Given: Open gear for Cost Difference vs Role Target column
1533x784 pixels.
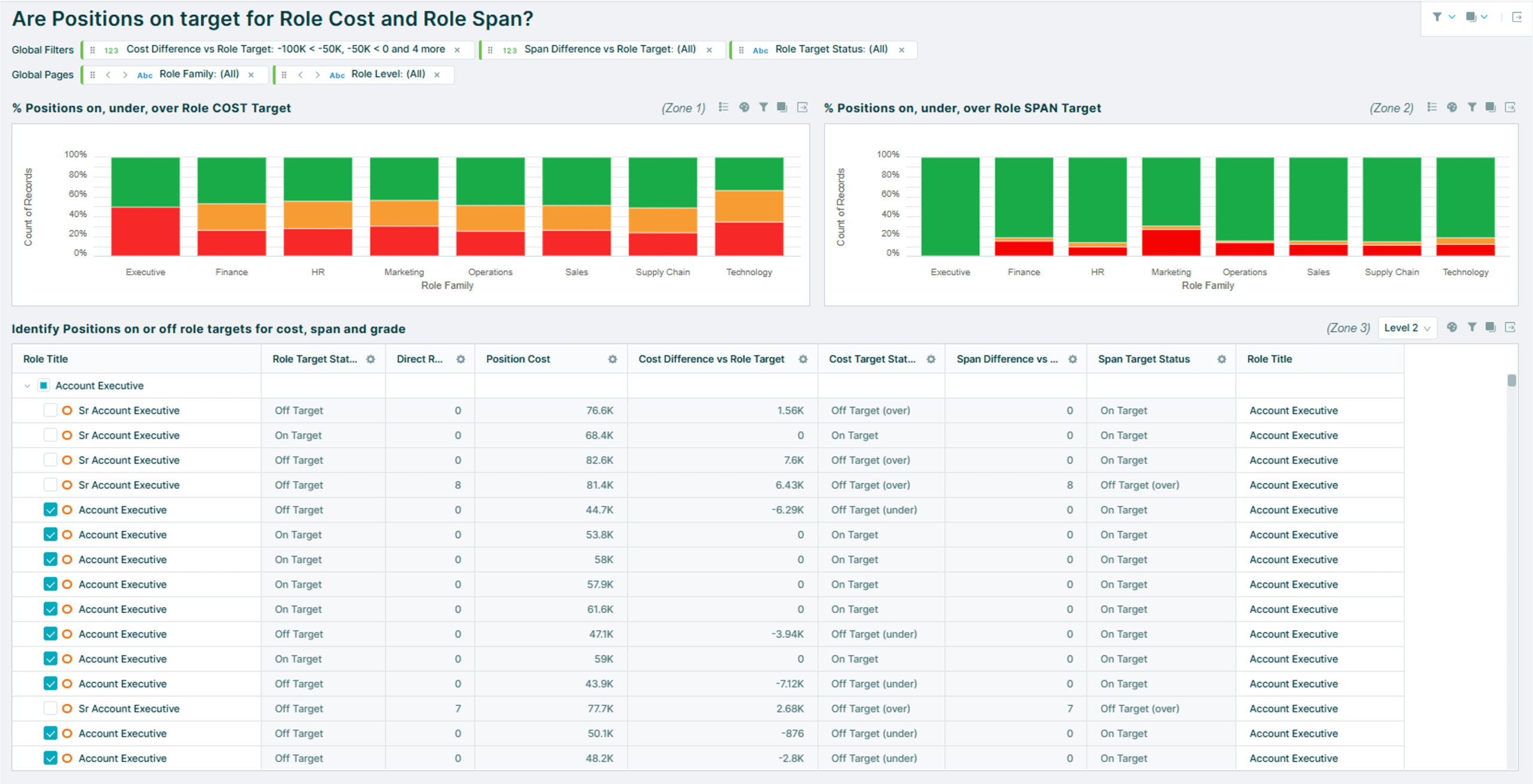Looking at the screenshot, I should [803, 359].
